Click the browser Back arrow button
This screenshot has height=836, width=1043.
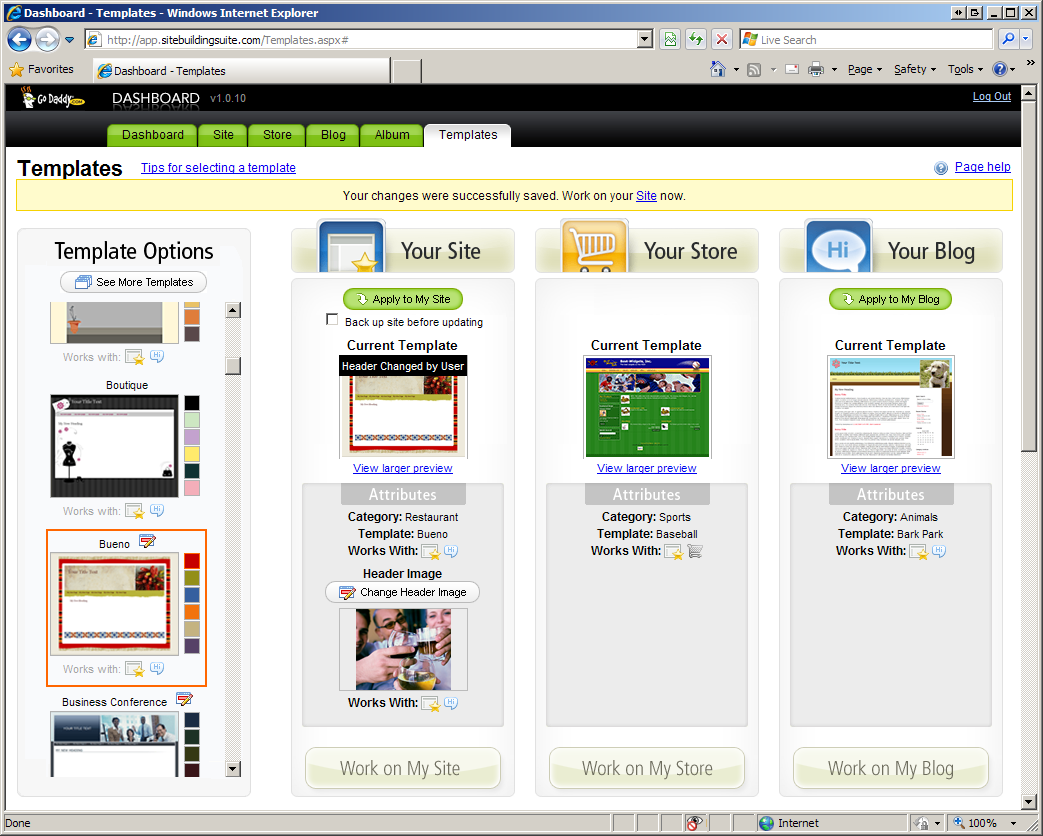point(19,40)
